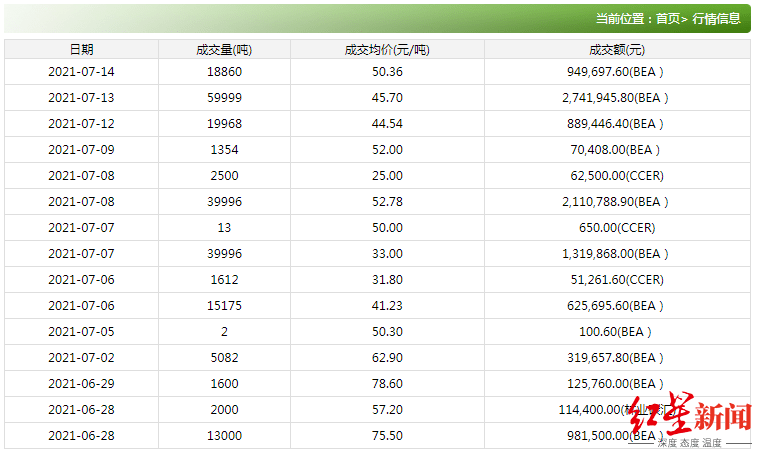This screenshot has height=459, width=762.
Task: Select the date 2021-07-13
Action: [81, 98]
